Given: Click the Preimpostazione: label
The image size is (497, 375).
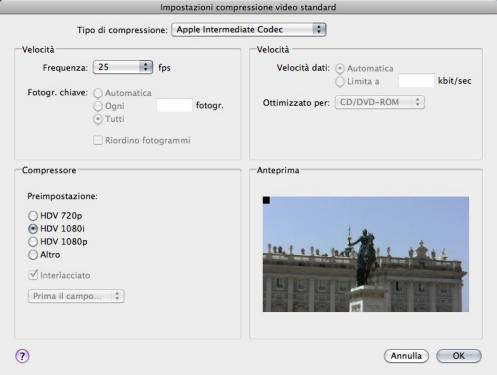Looking at the screenshot, I should point(63,196).
